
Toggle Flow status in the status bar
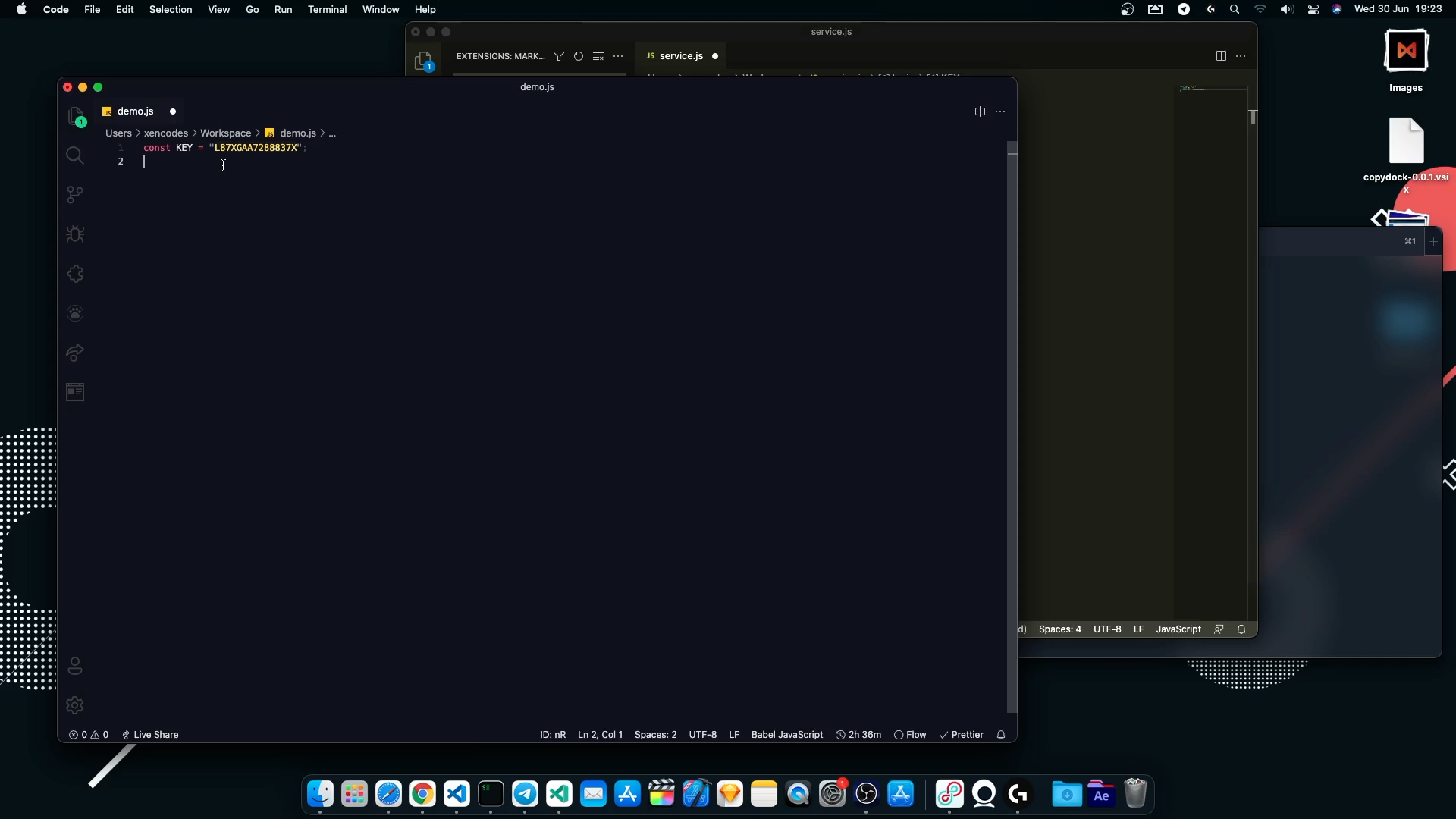(x=910, y=735)
